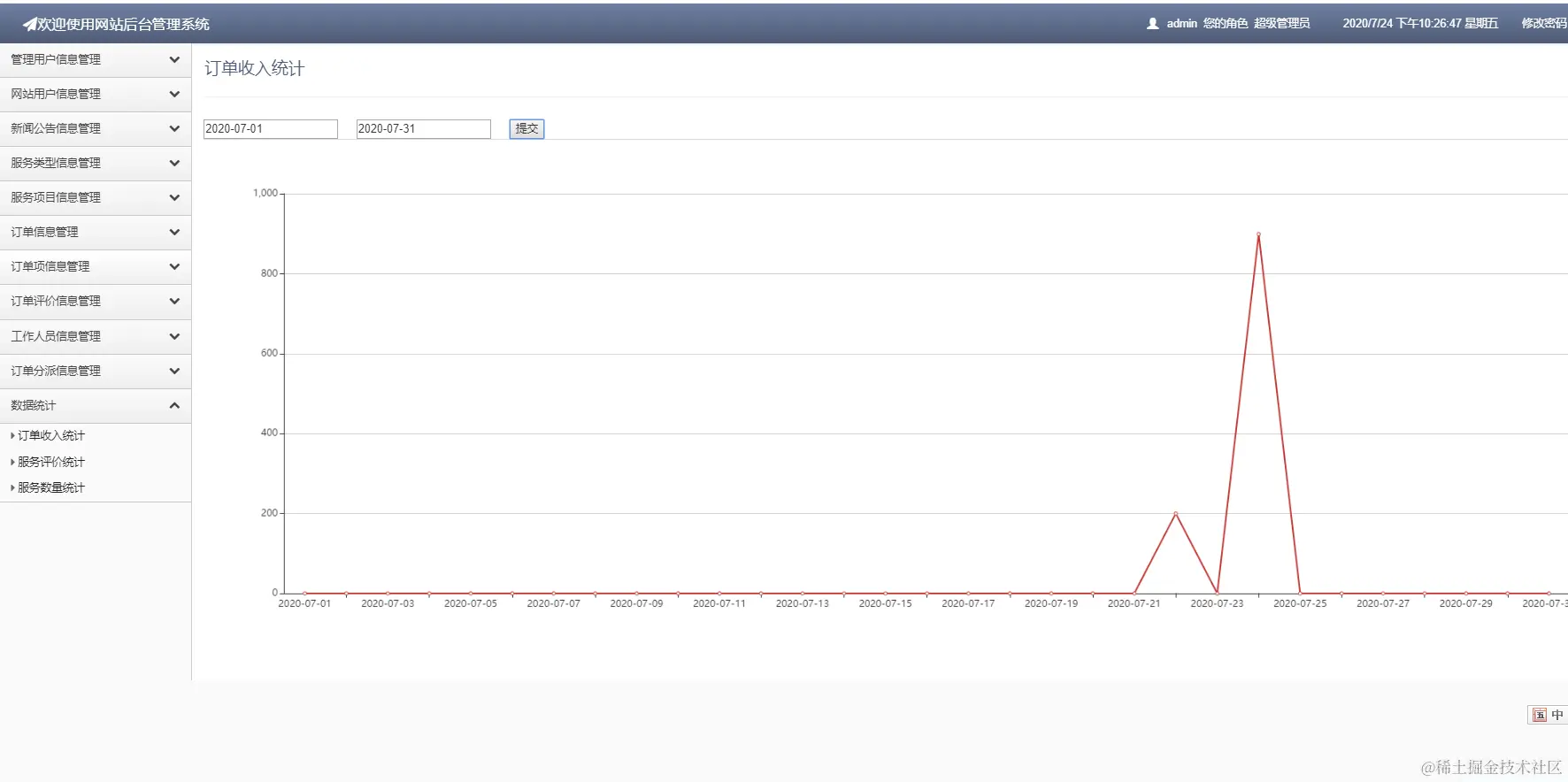Click 订单收入统计 page heading
The image size is (1568, 782).
point(255,68)
